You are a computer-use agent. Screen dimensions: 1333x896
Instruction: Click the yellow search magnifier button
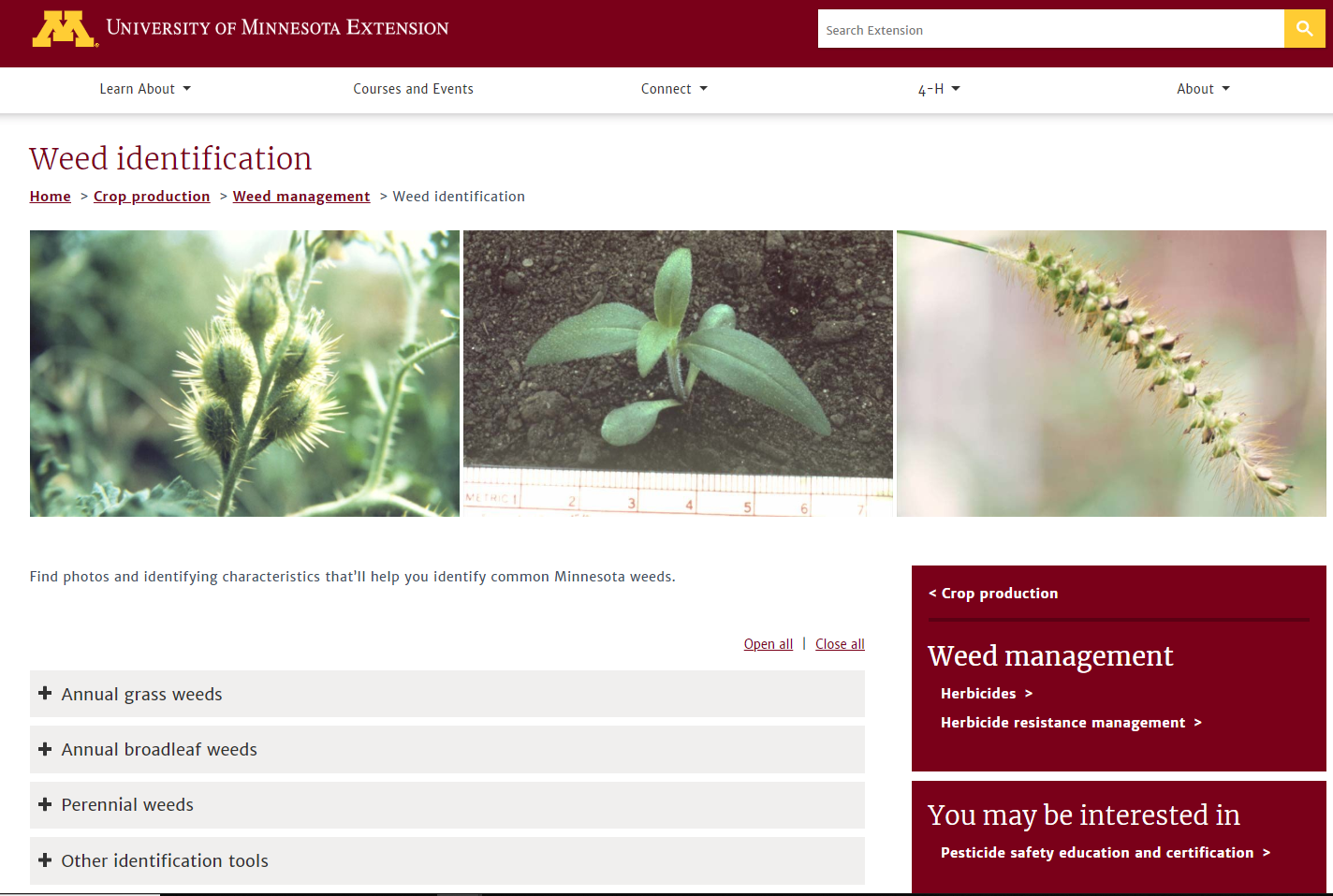(1304, 29)
